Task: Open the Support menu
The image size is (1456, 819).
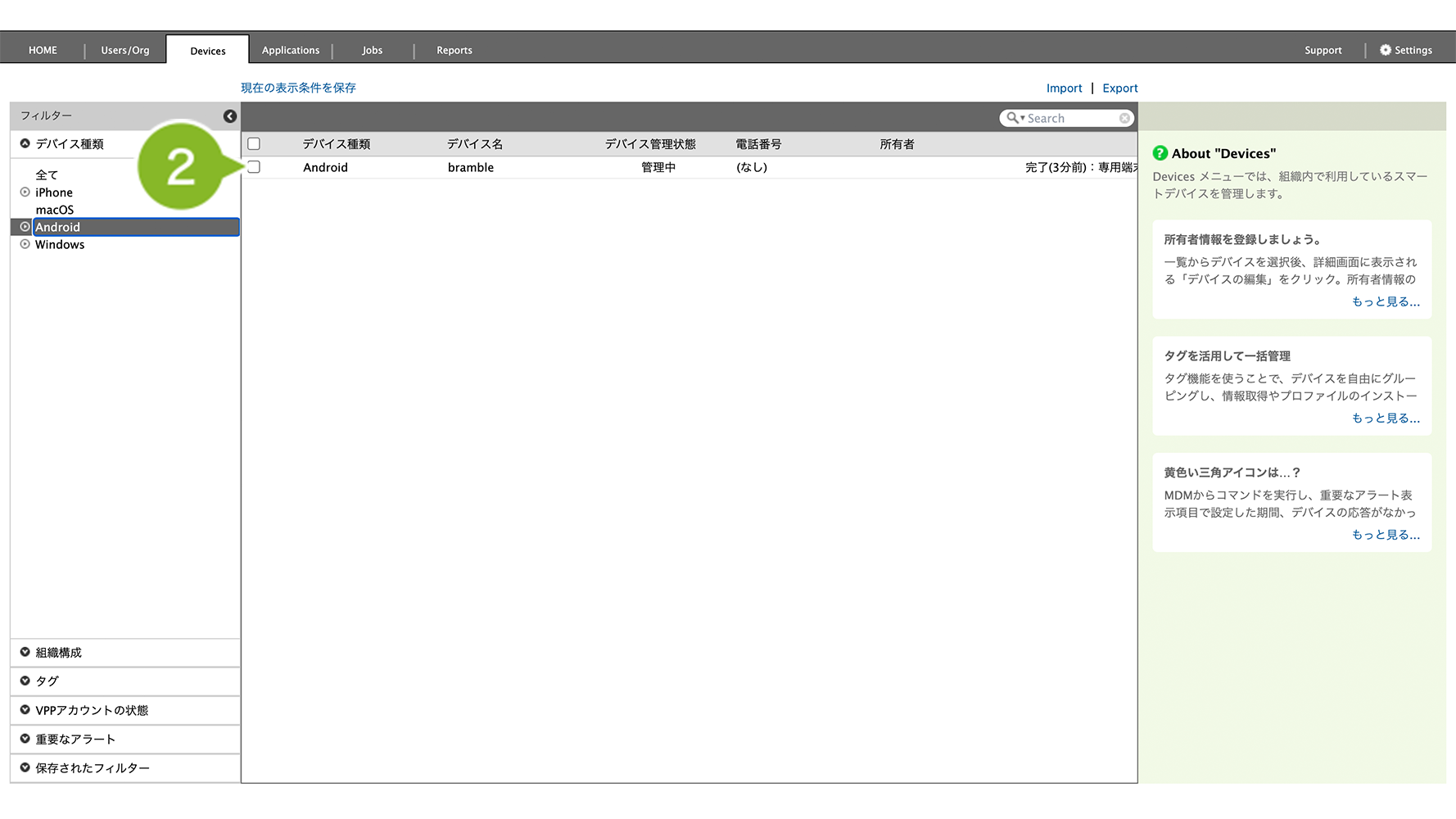Action: click(1323, 50)
